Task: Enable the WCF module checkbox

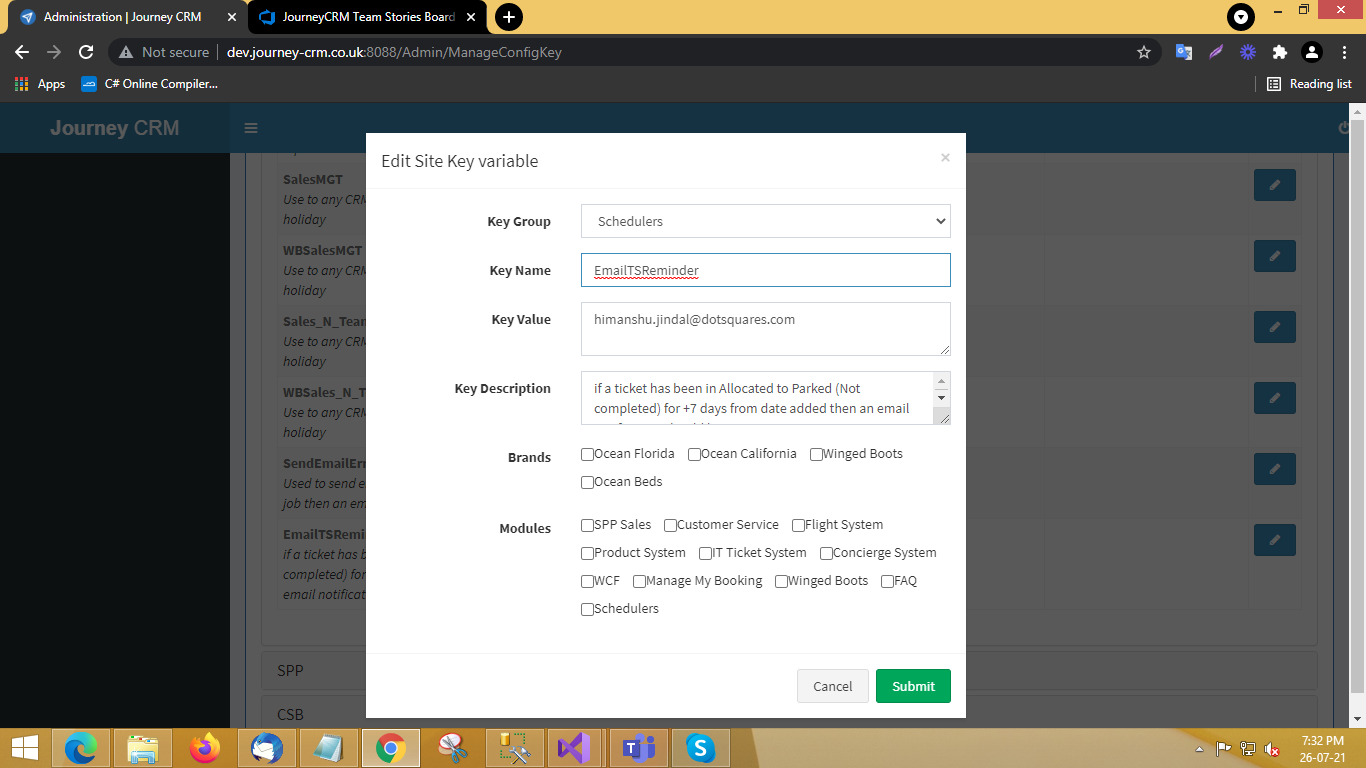Action: [588, 581]
